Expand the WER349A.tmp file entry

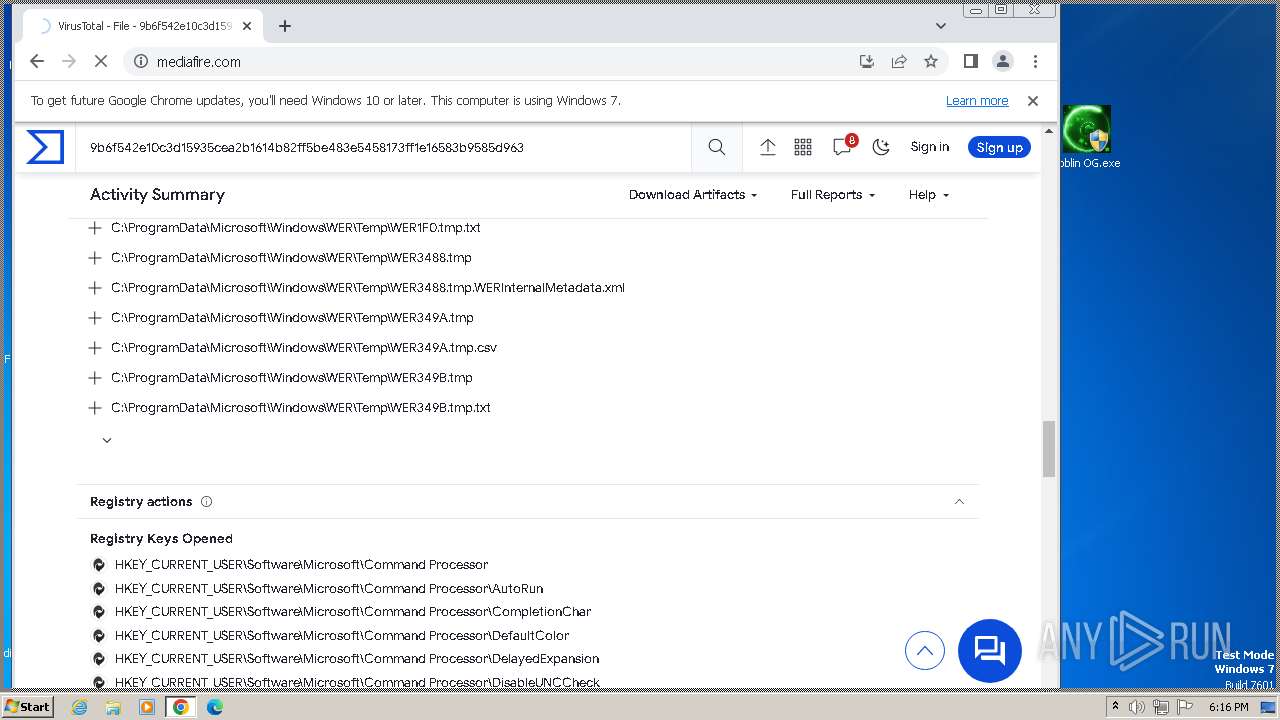coord(95,318)
